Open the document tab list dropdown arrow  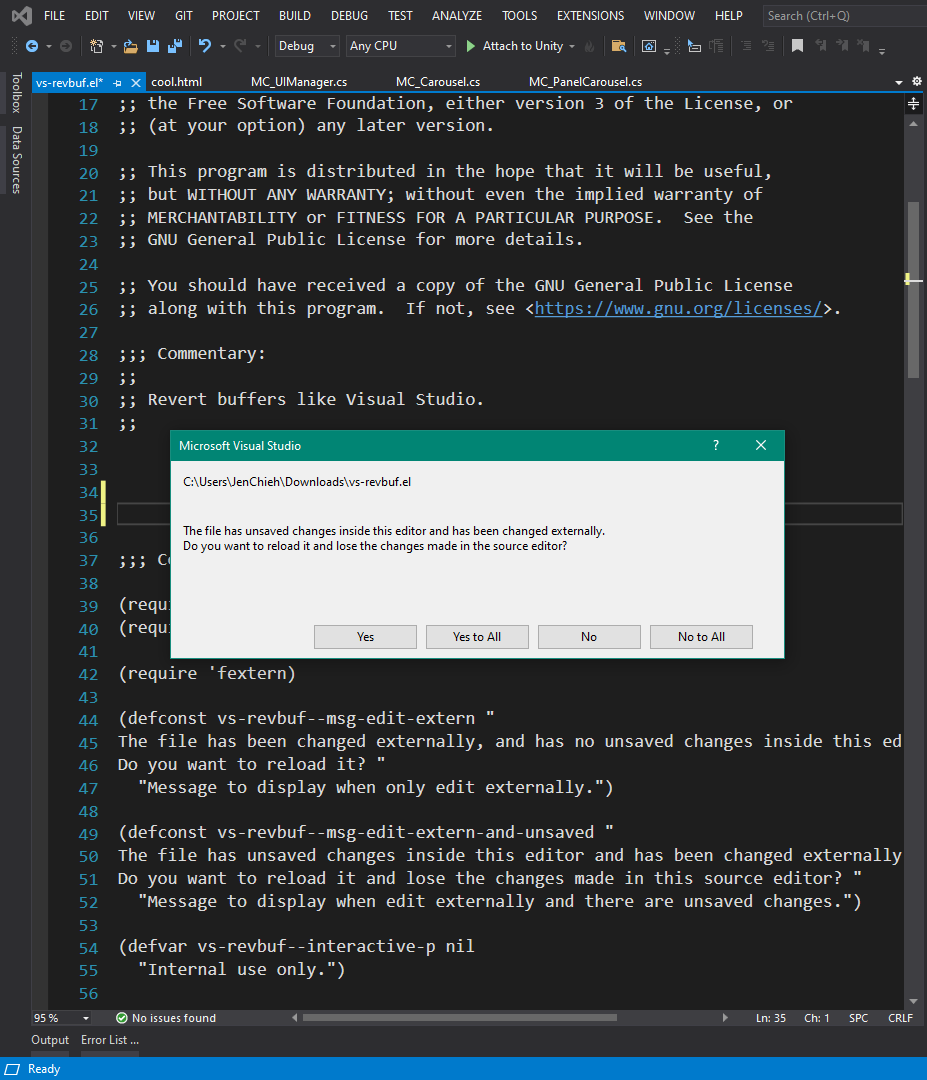pos(899,82)
